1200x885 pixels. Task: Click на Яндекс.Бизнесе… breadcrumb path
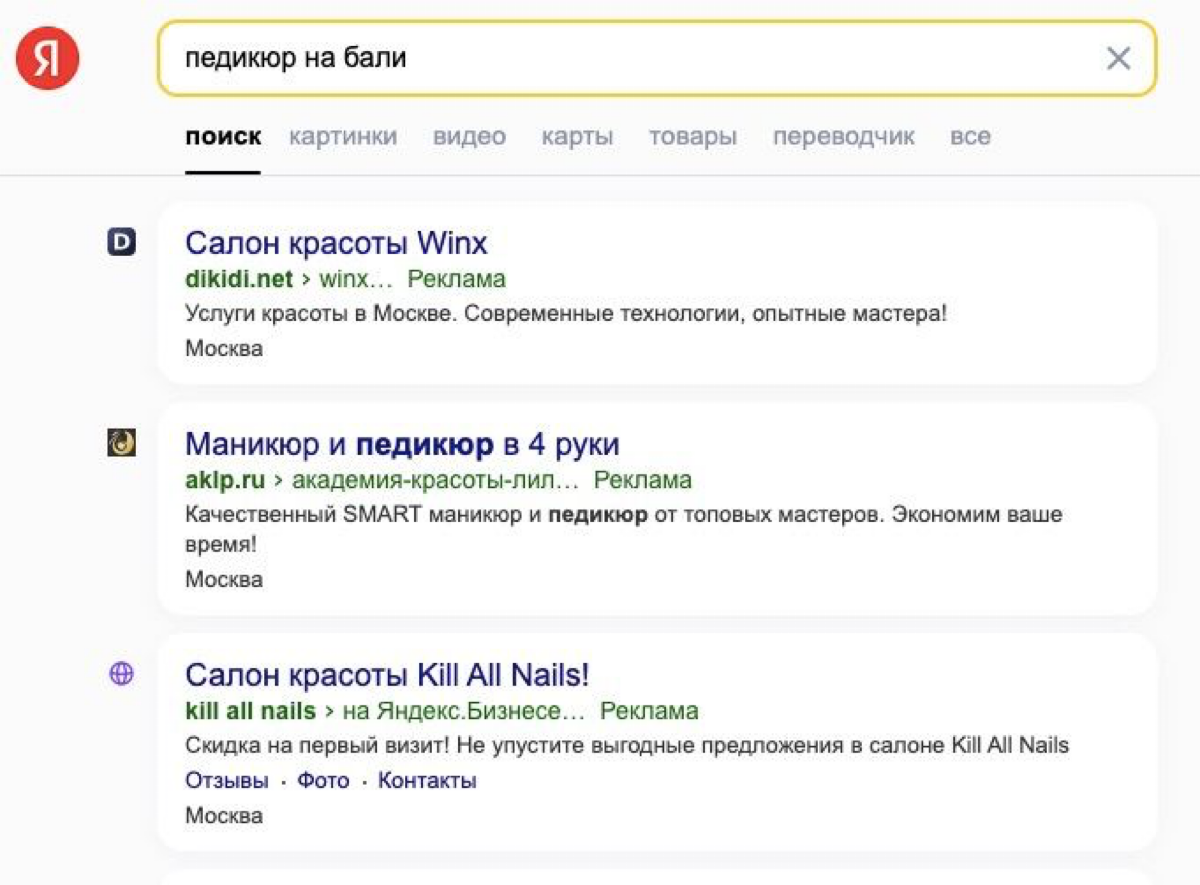(464, 712)
